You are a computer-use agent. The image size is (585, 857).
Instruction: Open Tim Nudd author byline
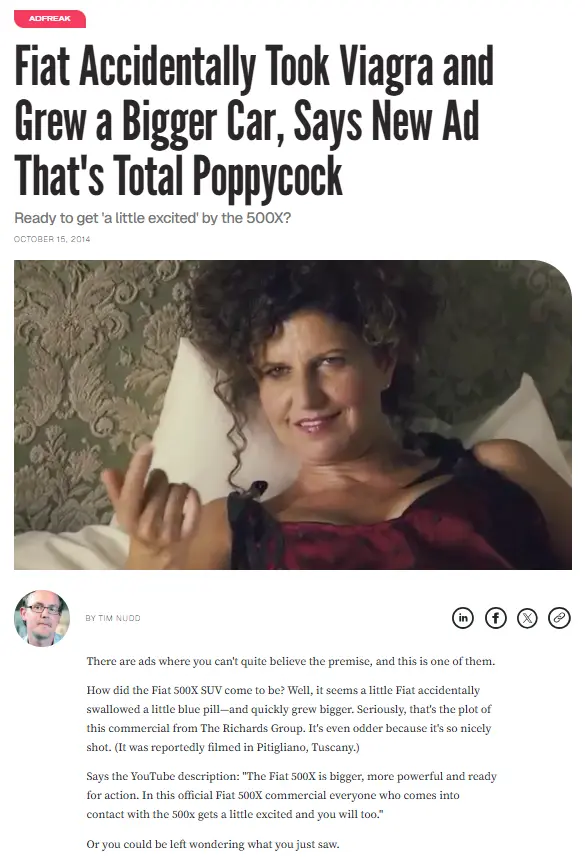coord(113,618)
